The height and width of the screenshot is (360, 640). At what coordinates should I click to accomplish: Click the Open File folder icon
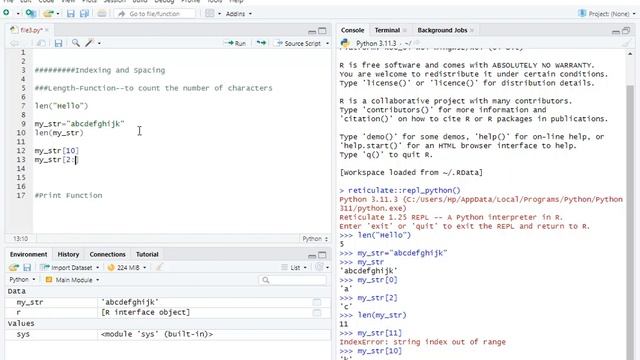(x=48, y=13)
